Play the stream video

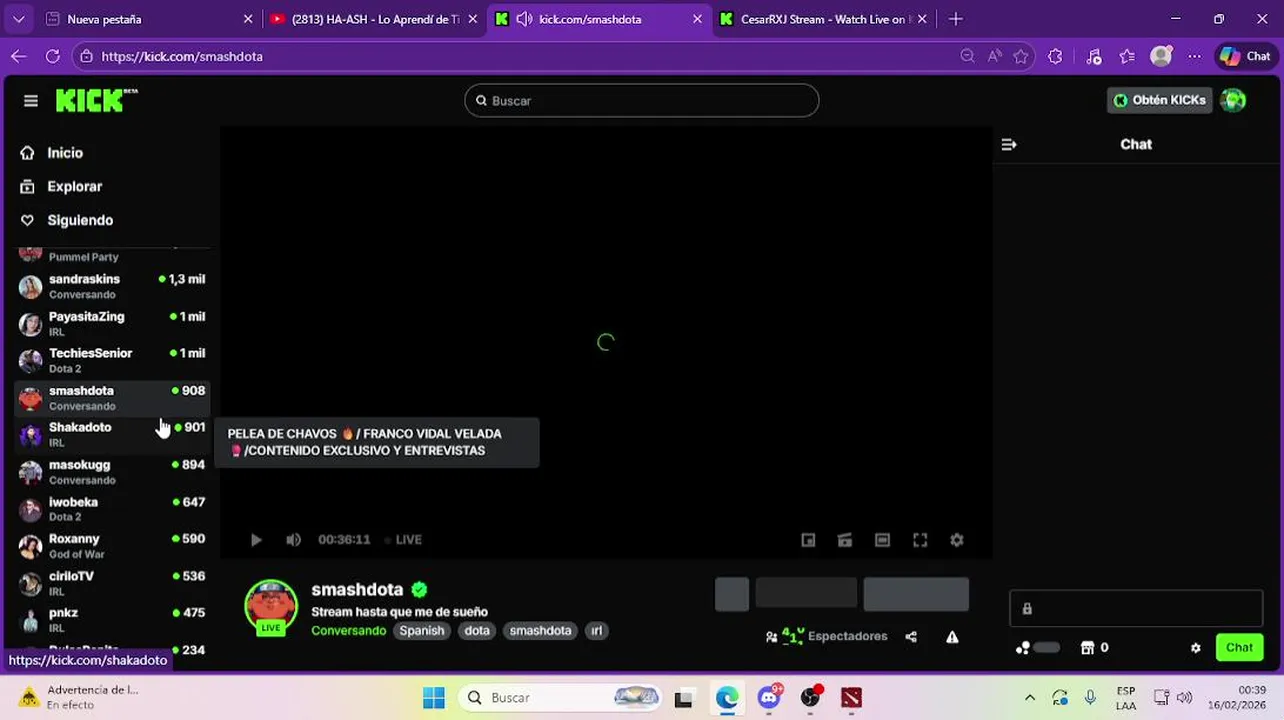256,540
